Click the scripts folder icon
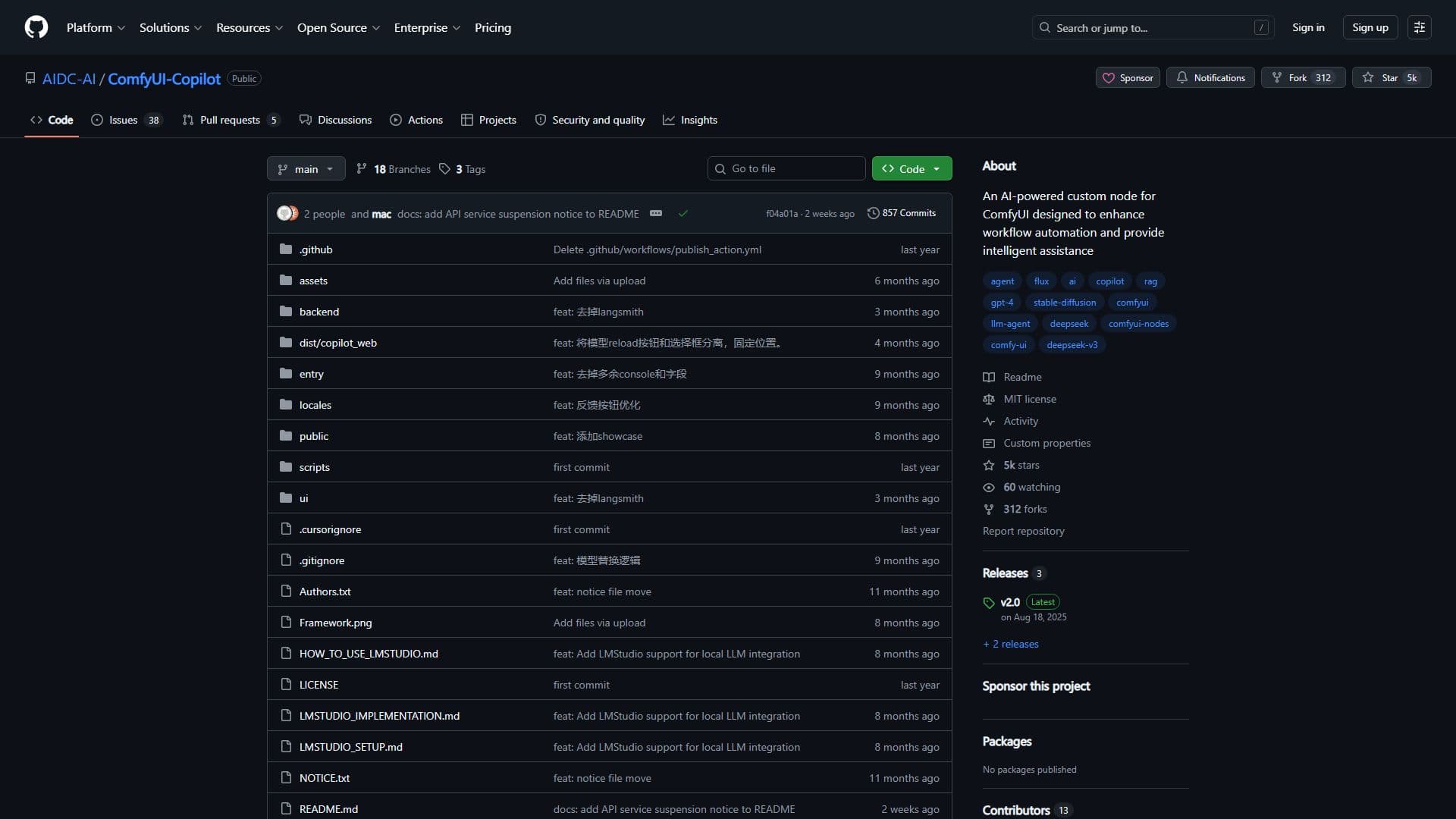This screenshot has height=819, width=1456. [286, 466]
